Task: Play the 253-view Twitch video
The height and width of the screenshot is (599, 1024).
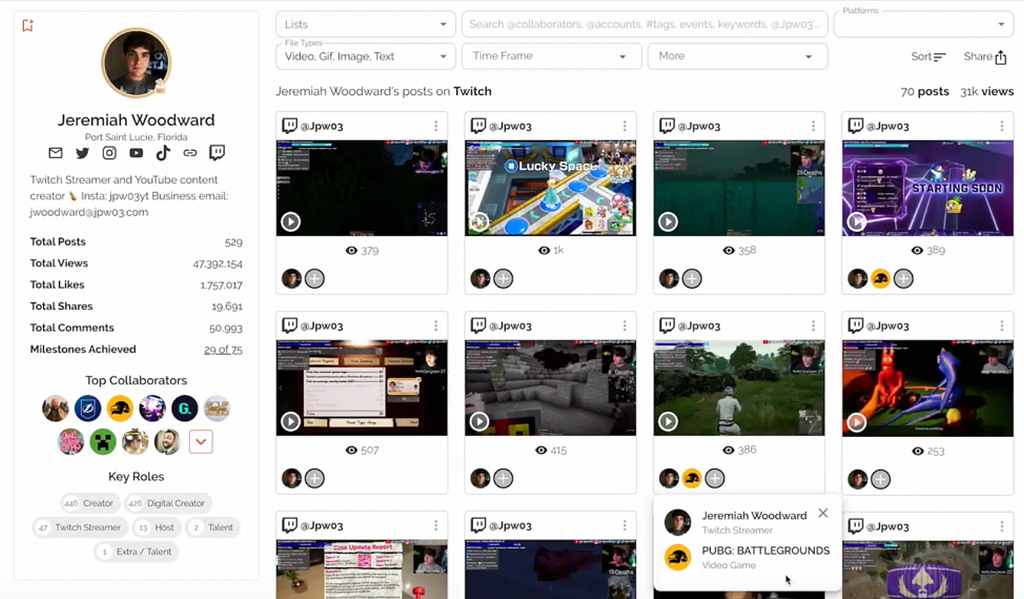Action: (x=856, y=422)
